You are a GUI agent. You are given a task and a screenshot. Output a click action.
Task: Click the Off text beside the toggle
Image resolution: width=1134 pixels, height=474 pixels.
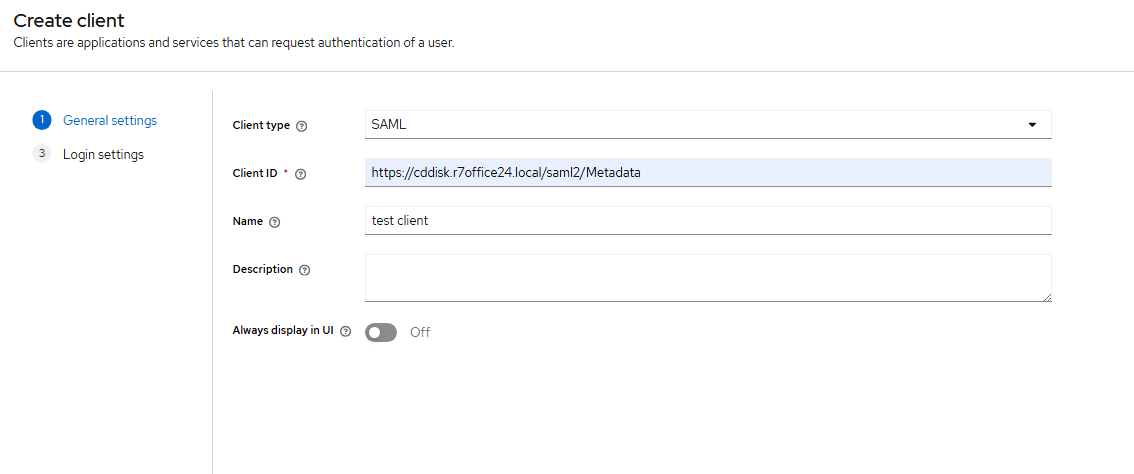pyautogui.click(x=420, y=332)
